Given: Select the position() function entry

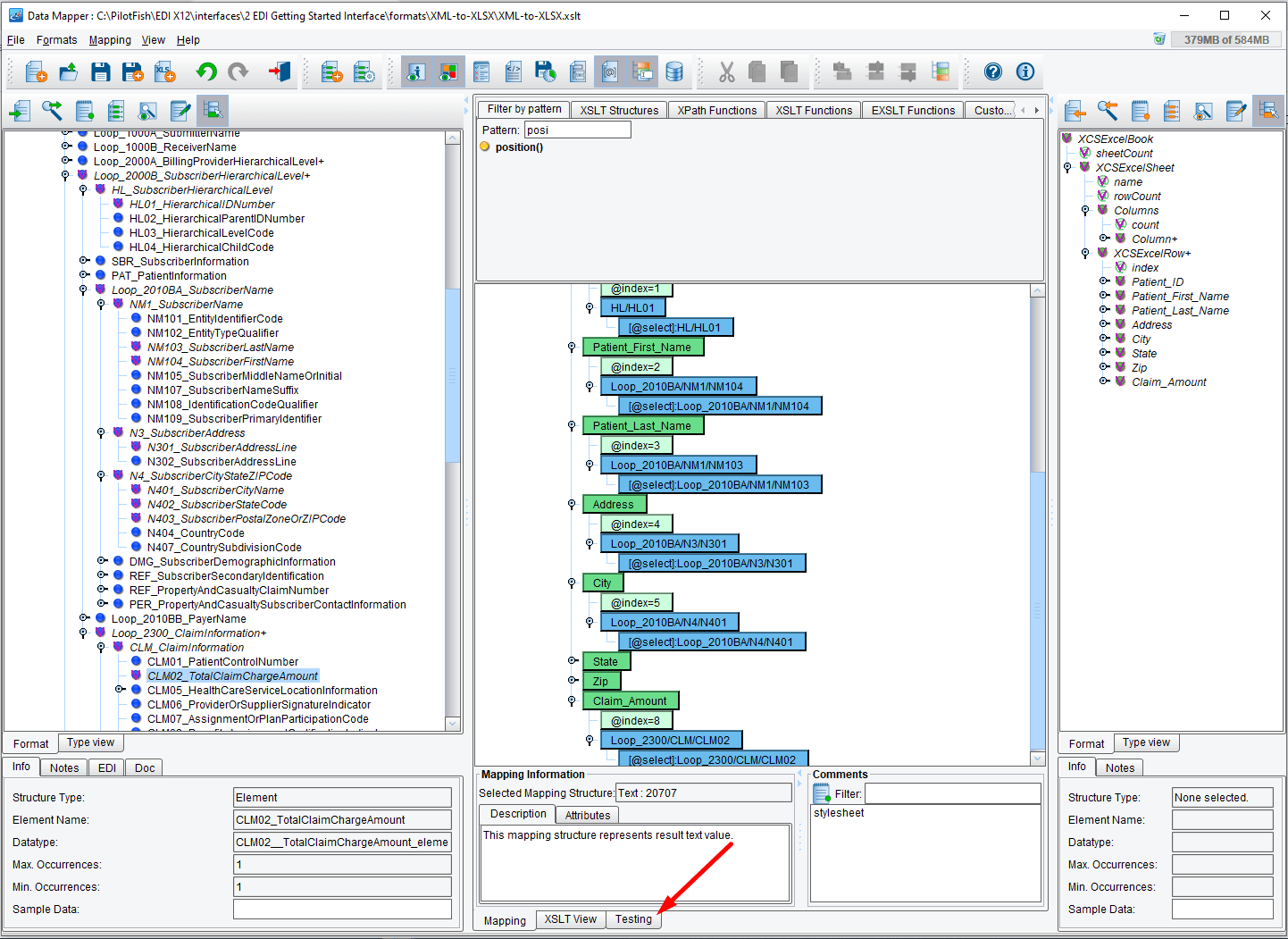Looking at the screenshot, I should tap(519, 147).
